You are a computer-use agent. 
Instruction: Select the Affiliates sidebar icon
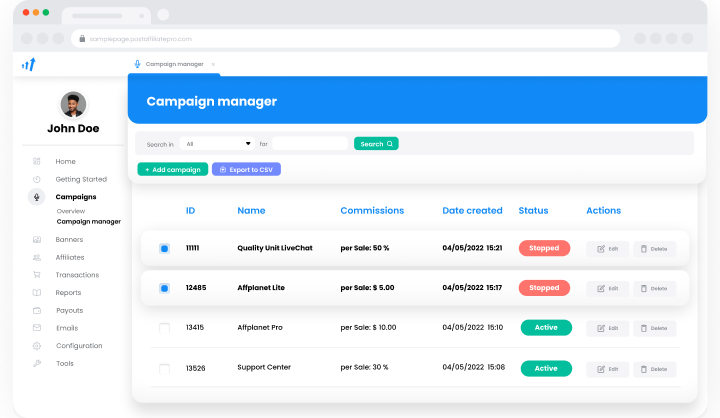point(37,257)
